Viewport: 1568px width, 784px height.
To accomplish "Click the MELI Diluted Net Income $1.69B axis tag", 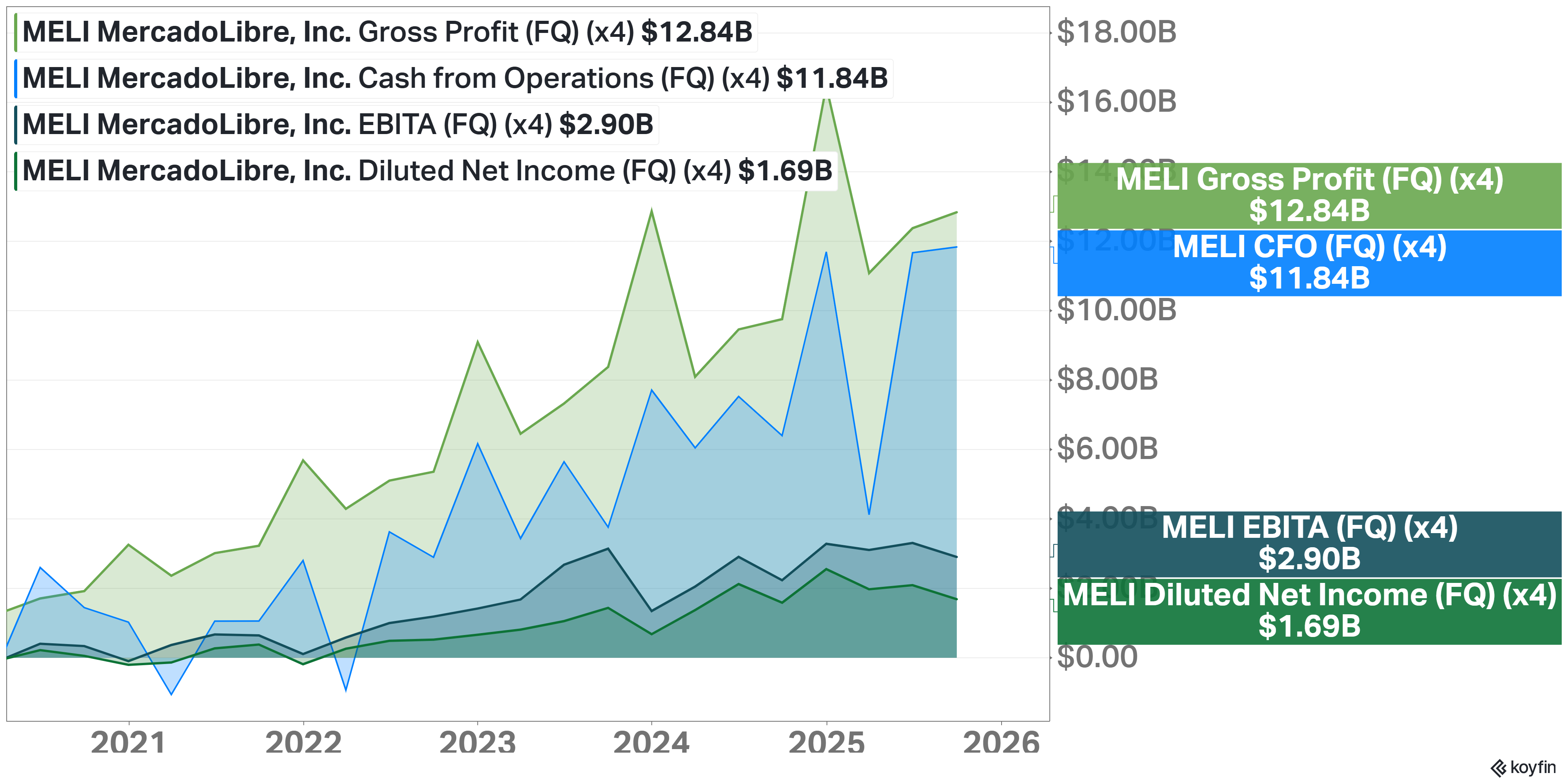I will [1309, 611].
